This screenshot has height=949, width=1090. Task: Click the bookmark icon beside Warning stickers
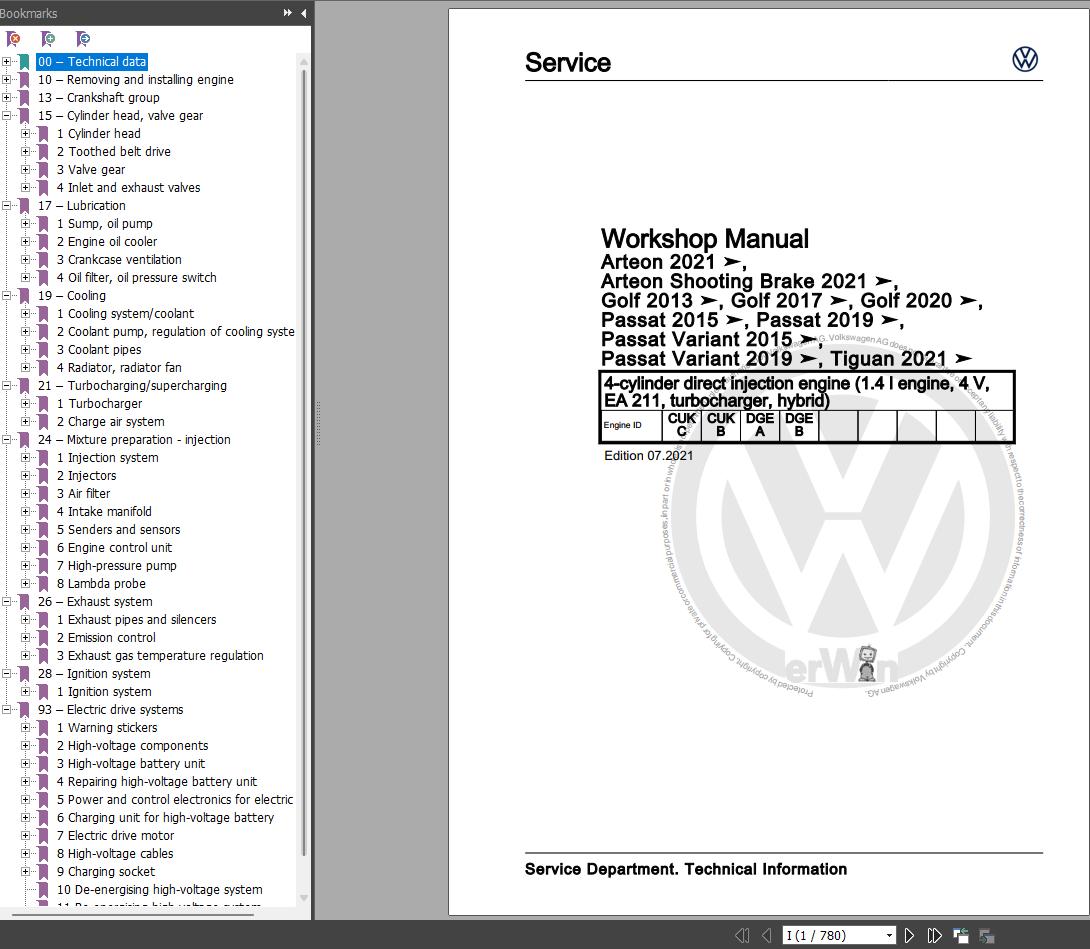[x=43, y=728]
